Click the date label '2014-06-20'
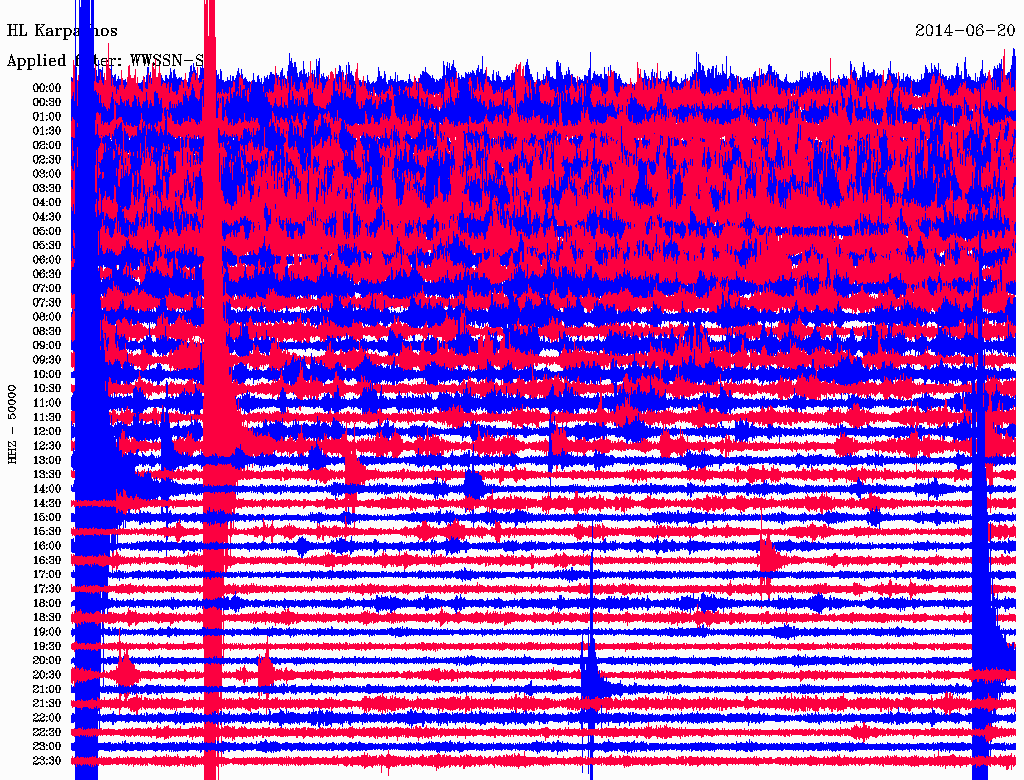 (965, 31)
